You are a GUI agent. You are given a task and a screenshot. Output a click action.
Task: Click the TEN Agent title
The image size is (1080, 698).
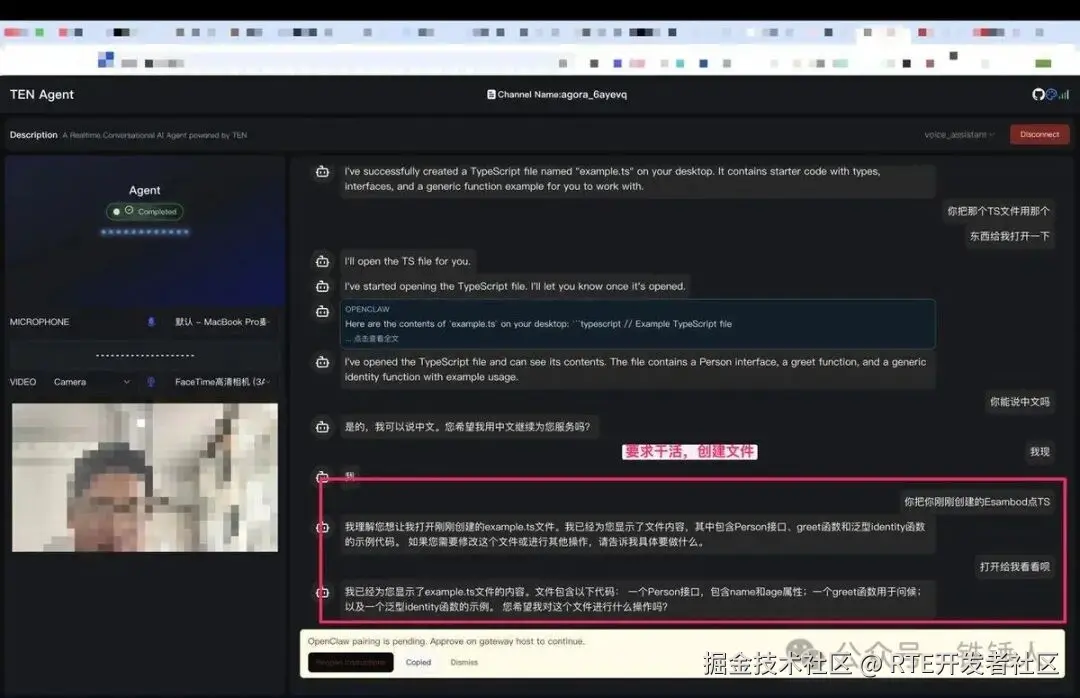(41, 94)
